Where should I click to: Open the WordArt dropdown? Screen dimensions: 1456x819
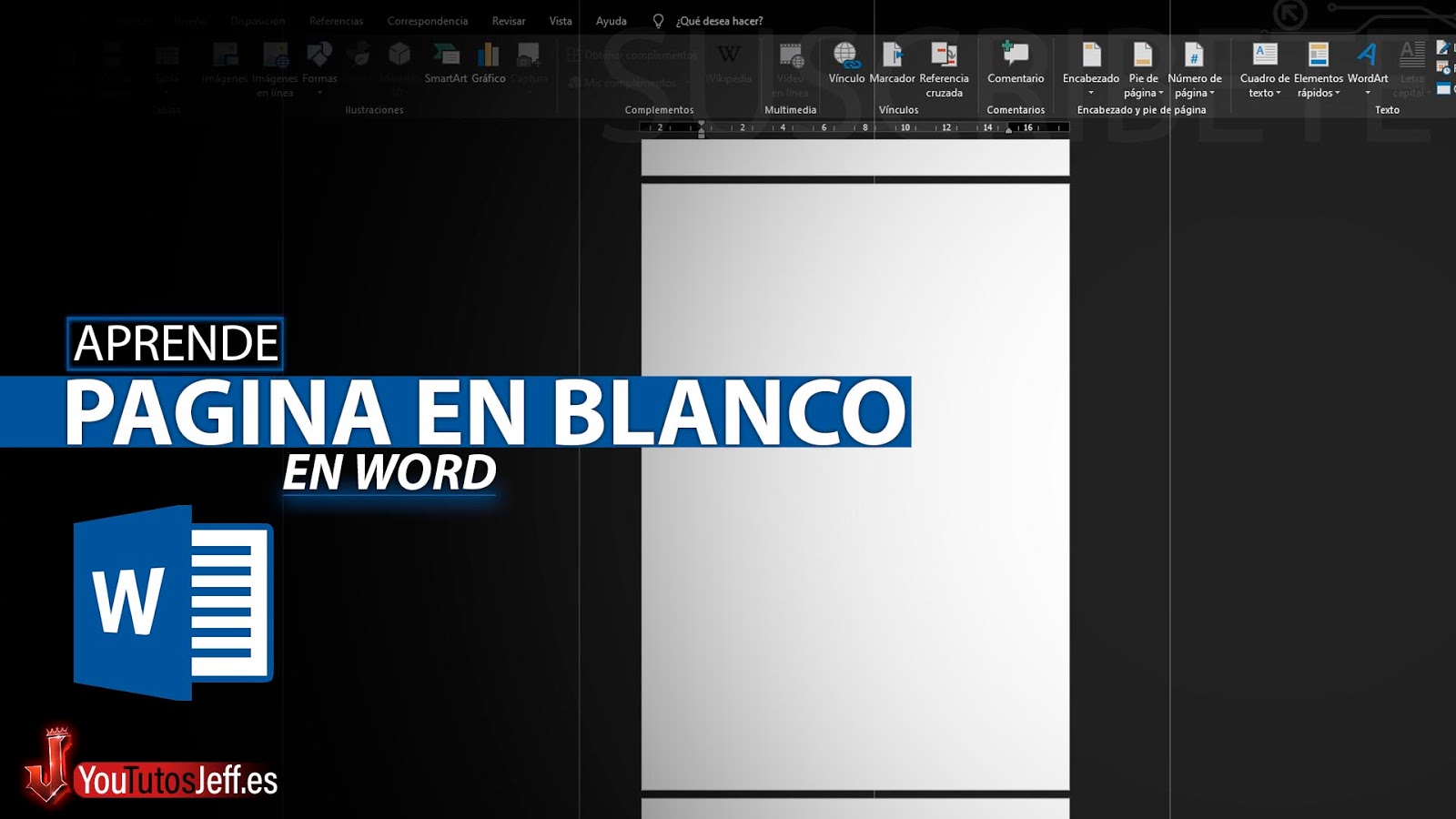pos(1368,70)
